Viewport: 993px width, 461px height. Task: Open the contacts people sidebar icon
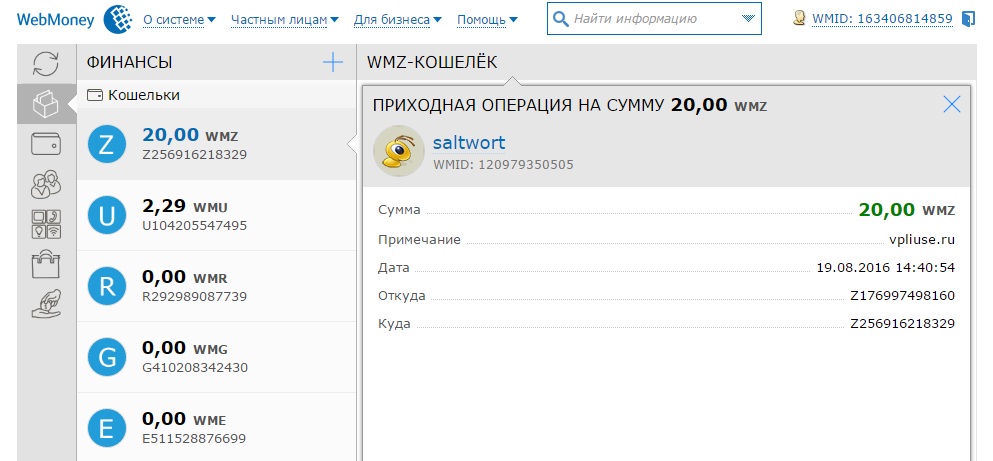(46, 184)
